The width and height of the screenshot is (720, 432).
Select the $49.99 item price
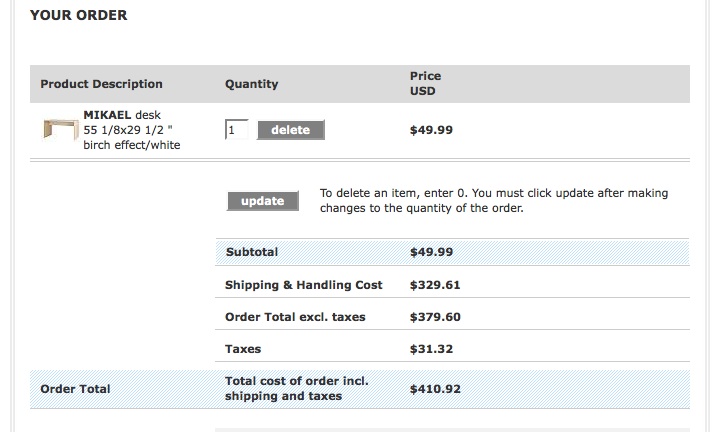(x=431, y=130)
